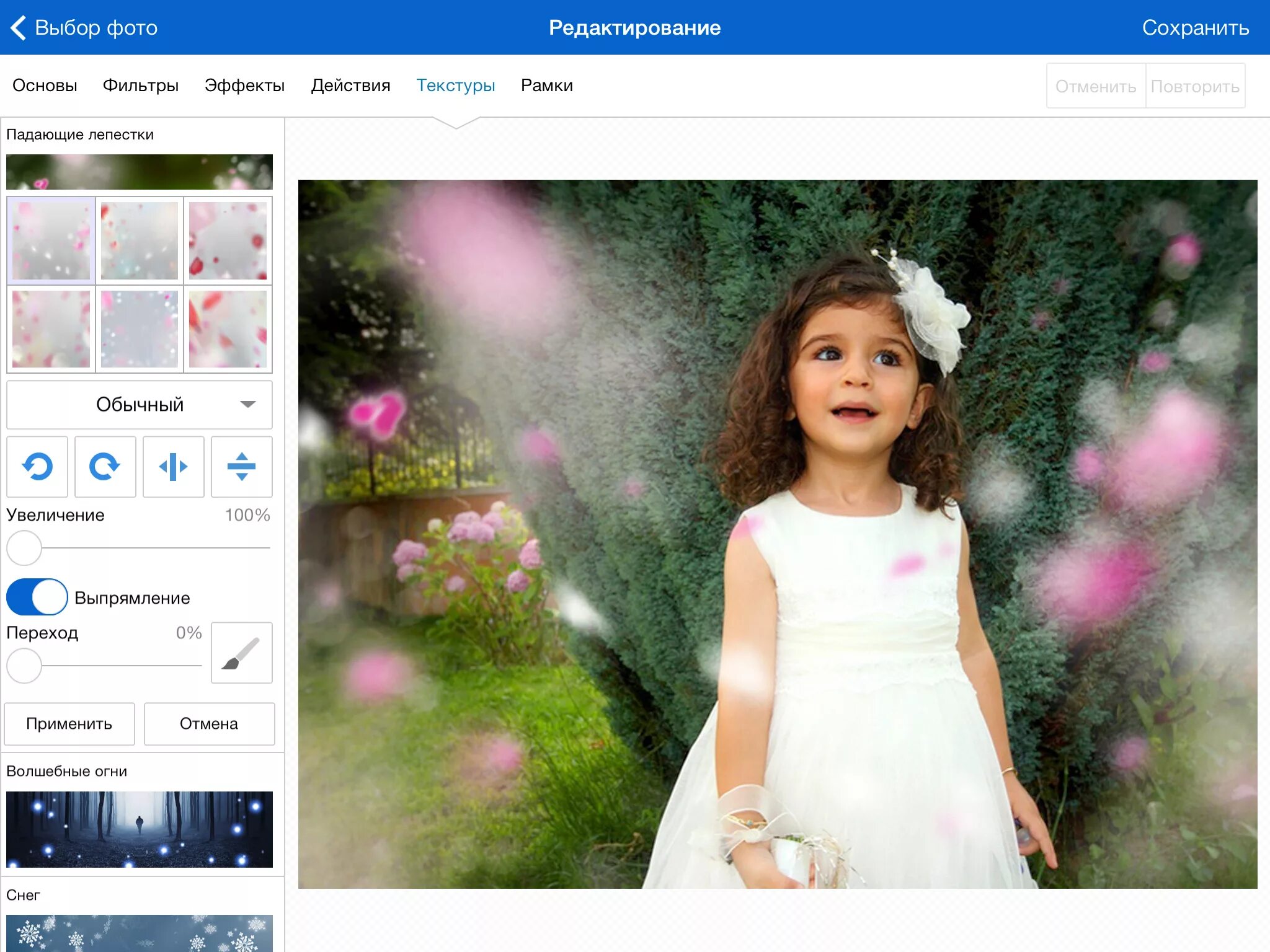Rotate texture counterclockwise

coord(37,466)
